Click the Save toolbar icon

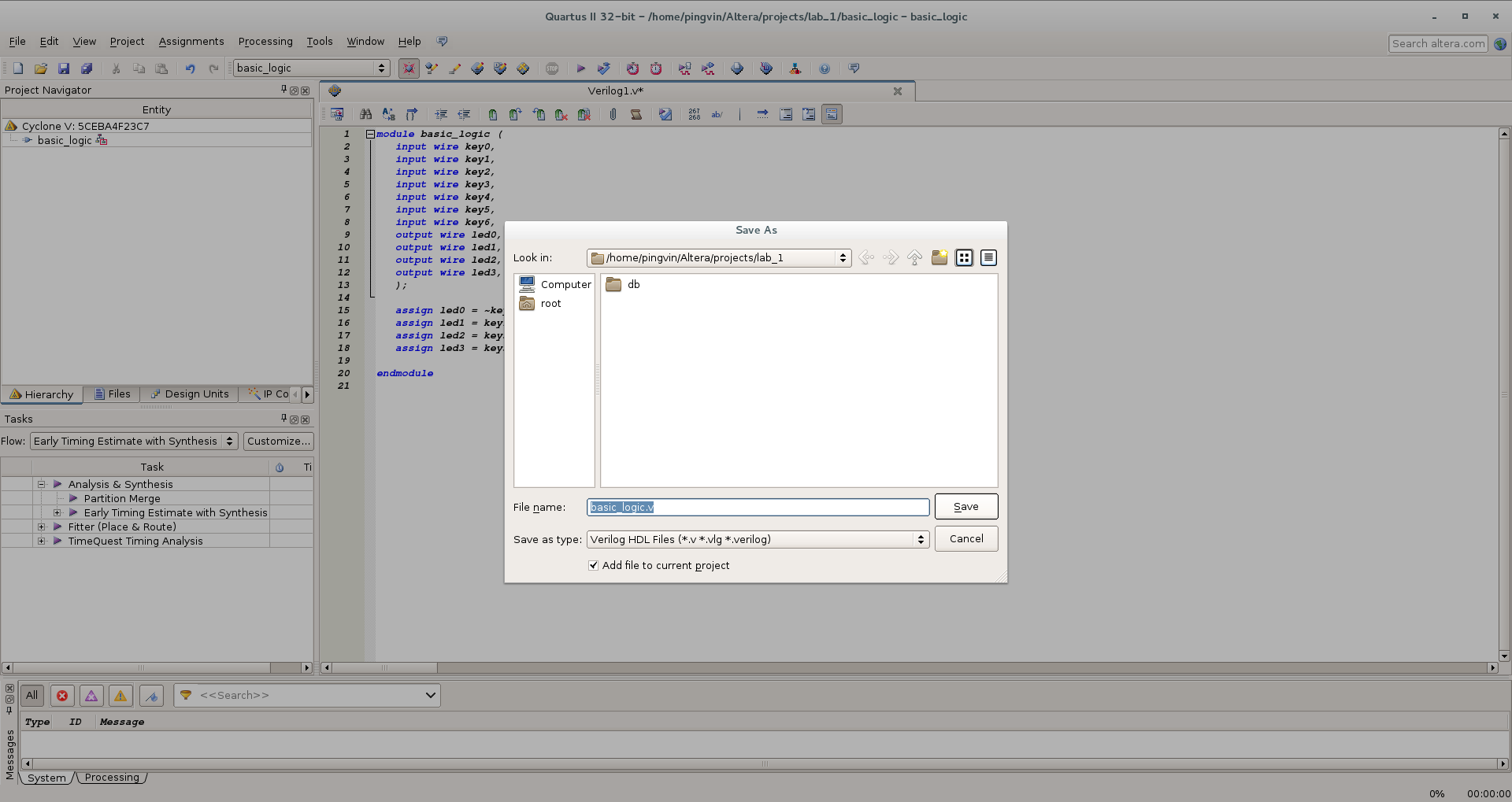[64, 68]
